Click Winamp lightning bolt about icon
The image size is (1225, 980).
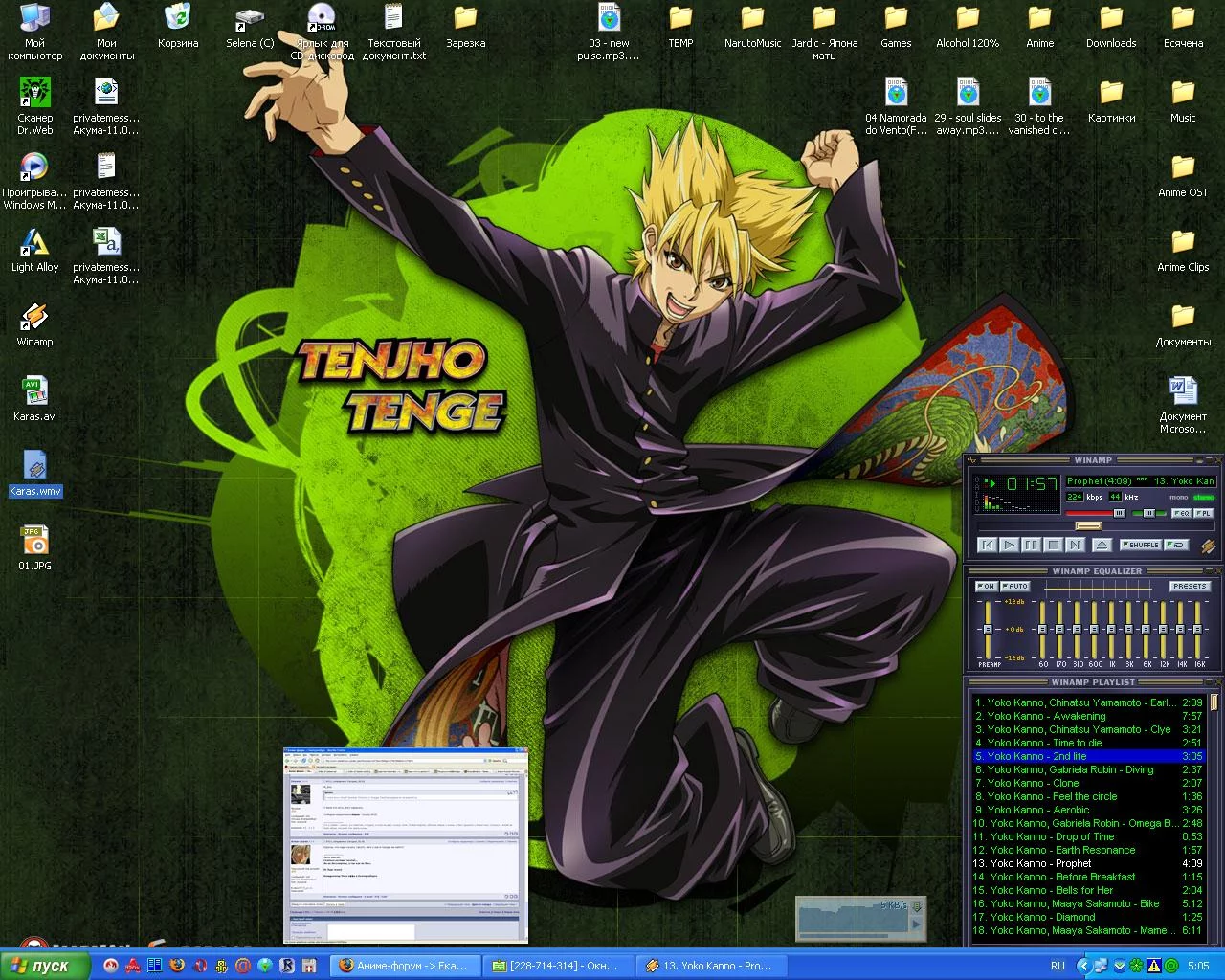click(1209, 546)
